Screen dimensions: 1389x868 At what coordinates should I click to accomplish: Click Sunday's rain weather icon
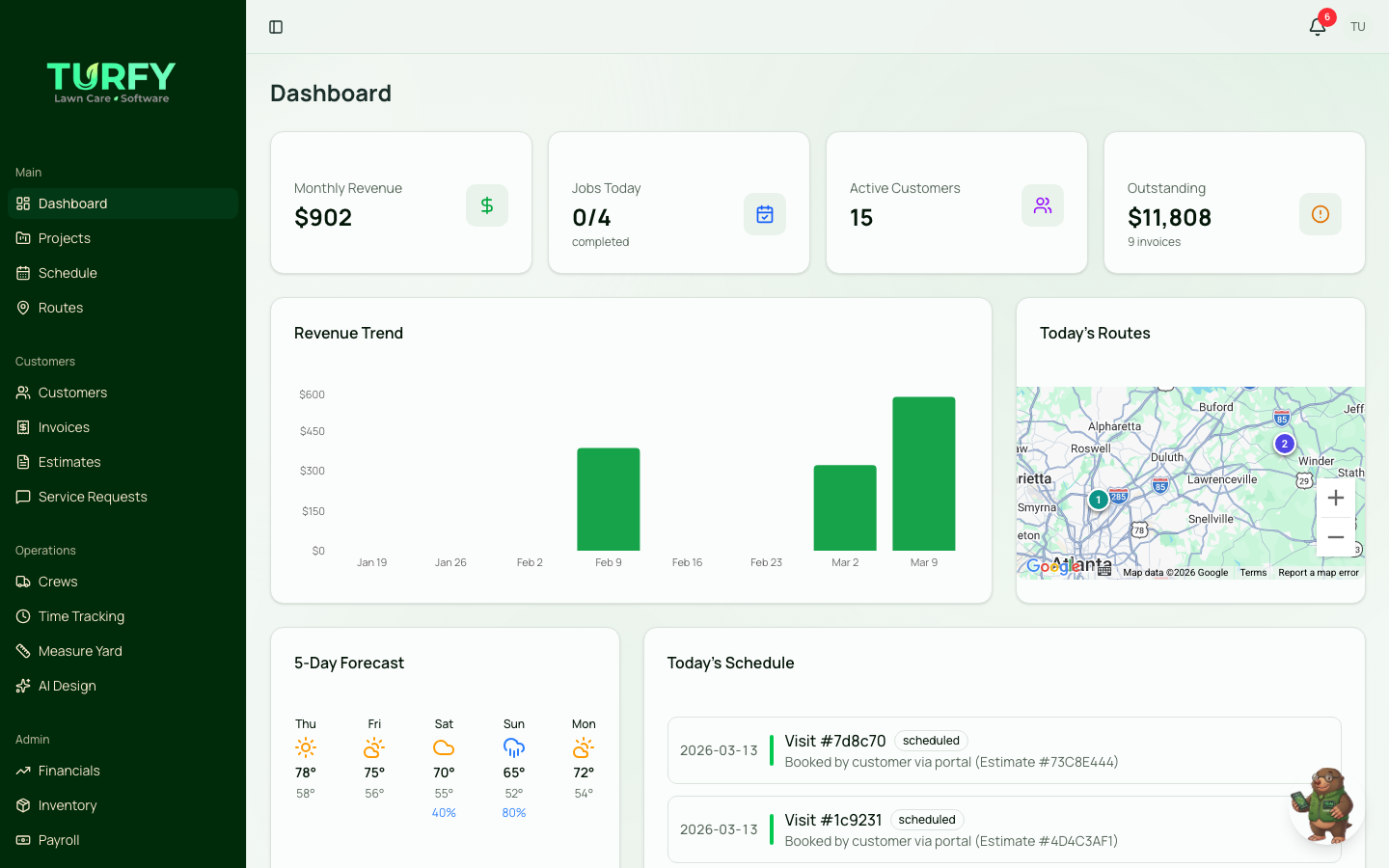point(514,747)
